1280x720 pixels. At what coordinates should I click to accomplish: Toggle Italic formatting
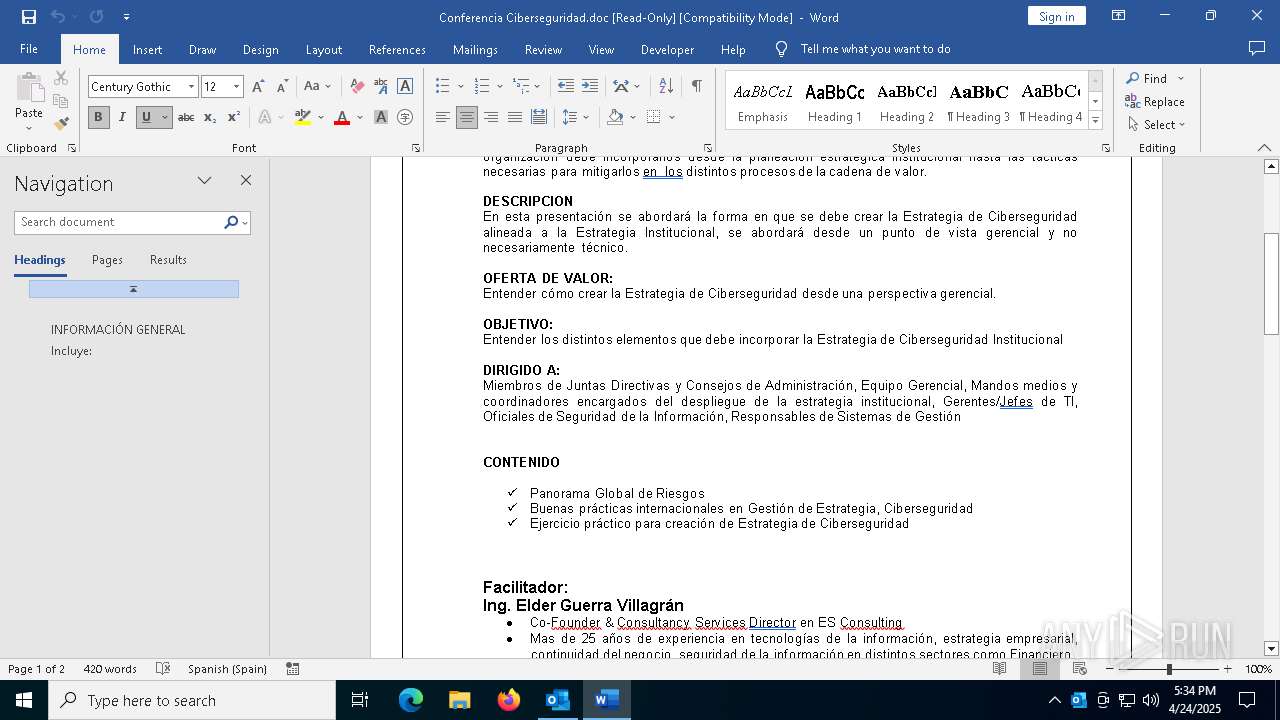[x=122, y=117]
